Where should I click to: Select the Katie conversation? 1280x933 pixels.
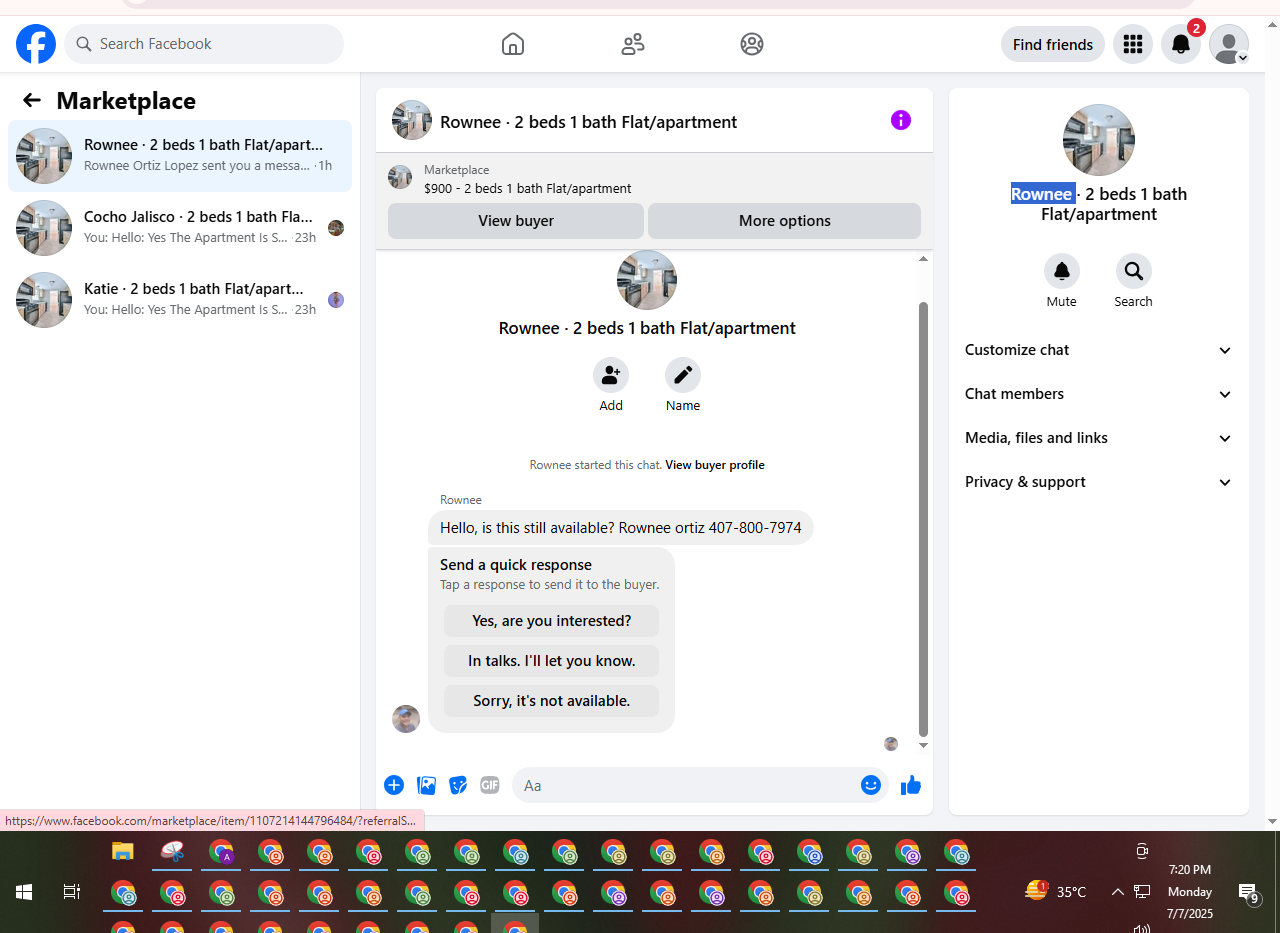[180, 300]
